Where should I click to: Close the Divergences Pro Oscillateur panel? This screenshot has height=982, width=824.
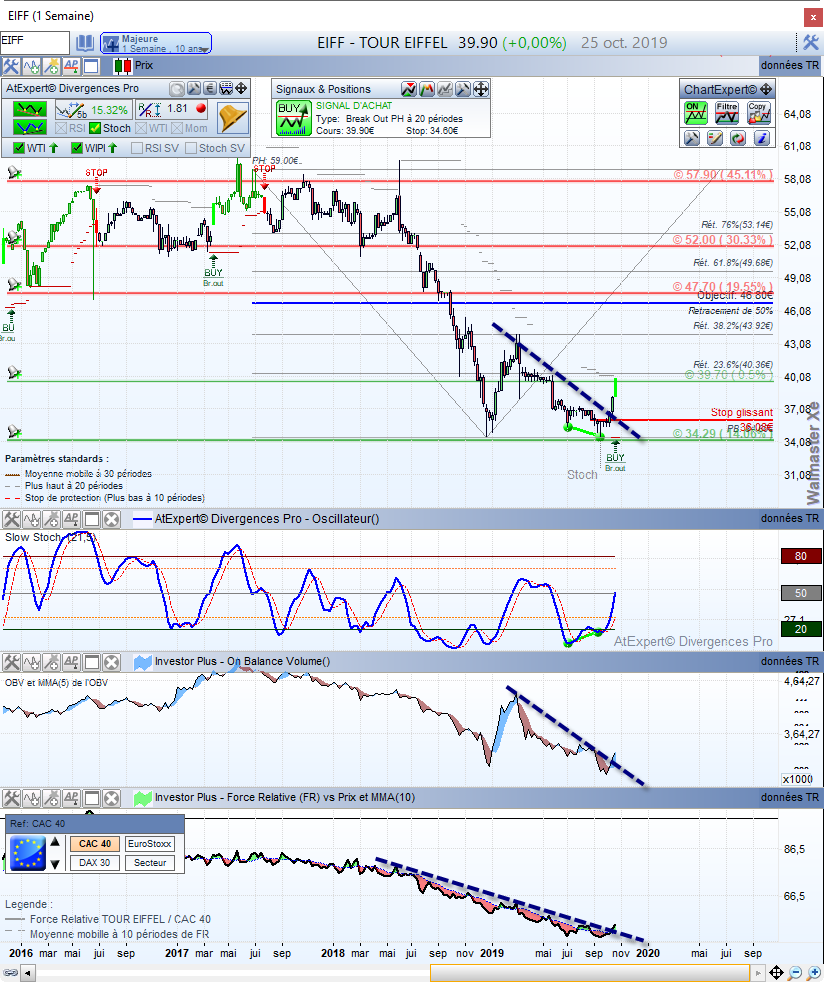tap(111, 519)
